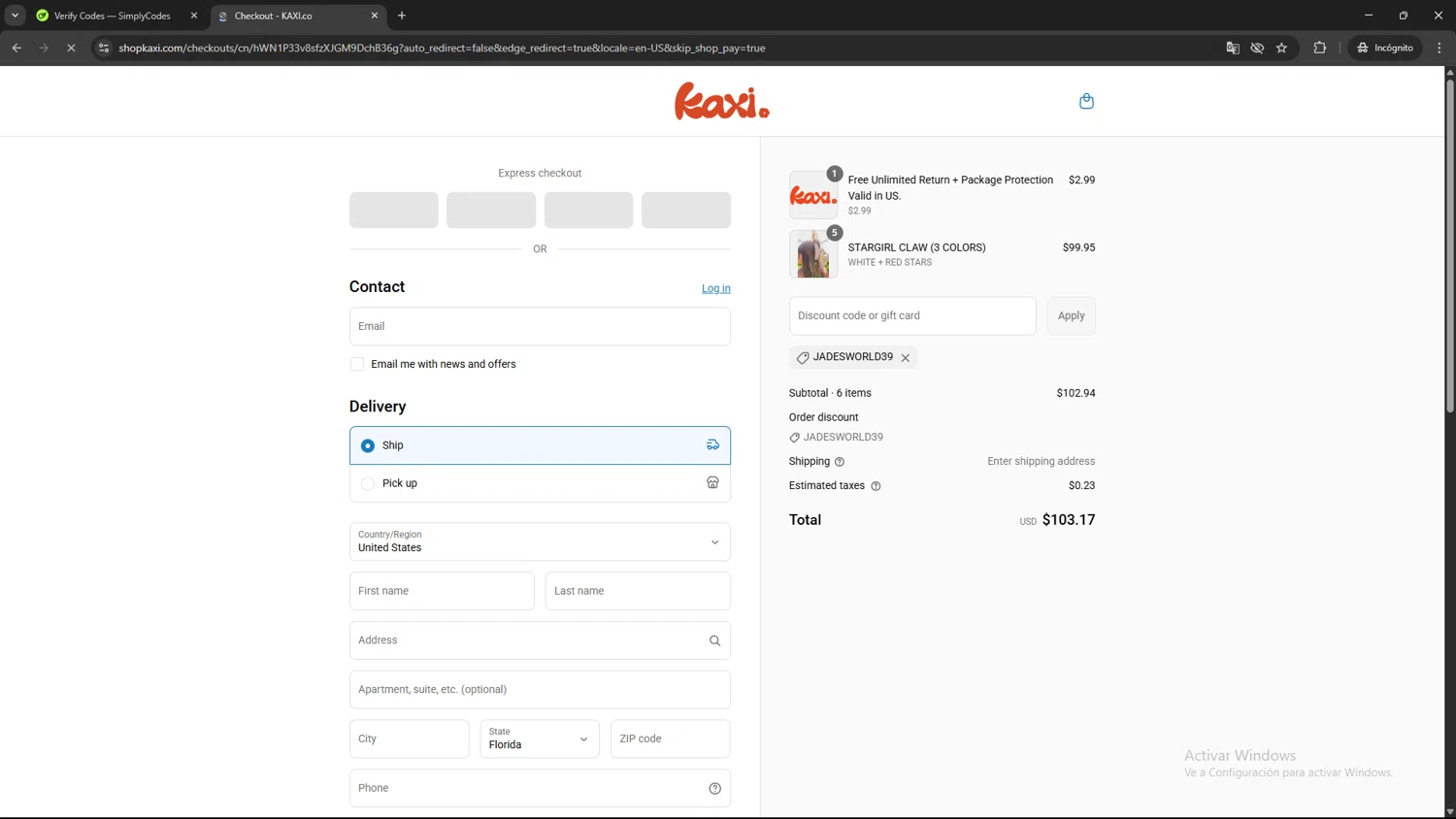The image size is (1456, 819).
Task: Close the Checkout - KAXI.co tab
Action: pos(375,16)
